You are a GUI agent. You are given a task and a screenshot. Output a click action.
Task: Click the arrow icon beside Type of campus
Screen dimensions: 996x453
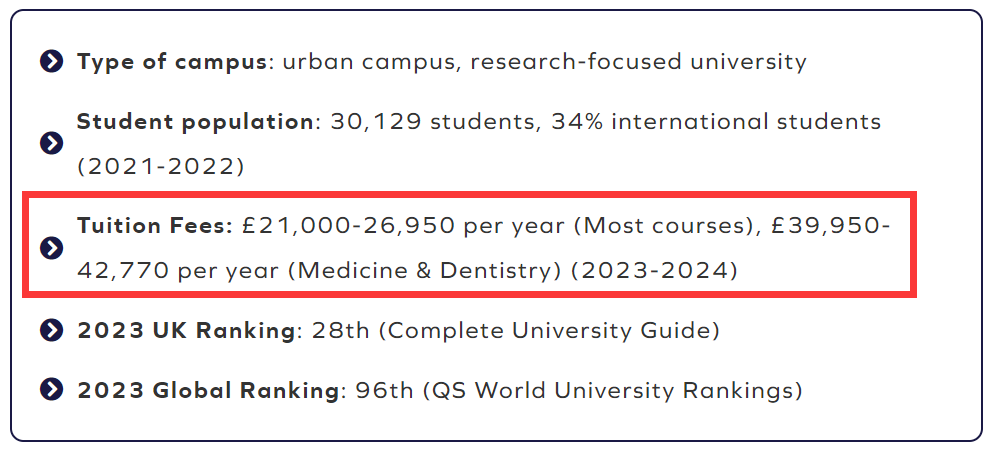point(52,62)
